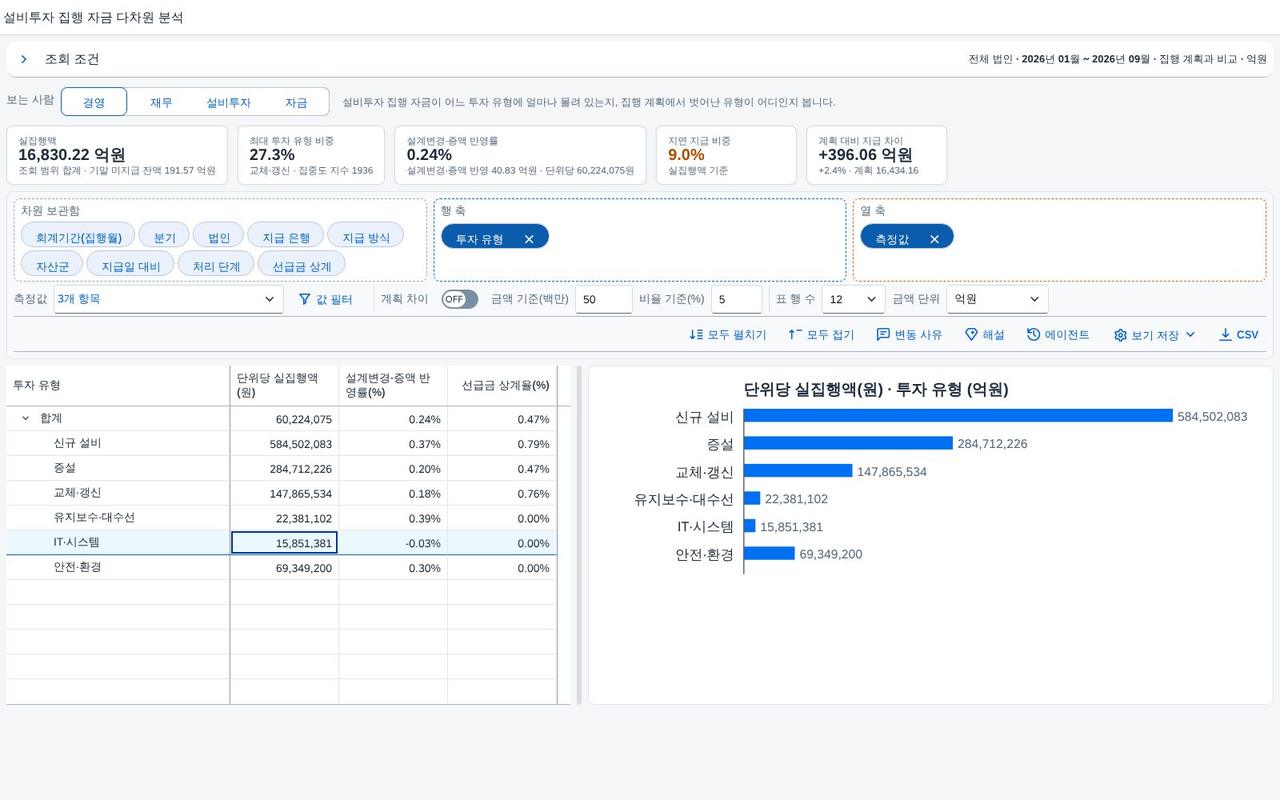Open the 측정값 3개 항목 dropdown
Viewport: 1280px width, 800px height.
point(168,299)
